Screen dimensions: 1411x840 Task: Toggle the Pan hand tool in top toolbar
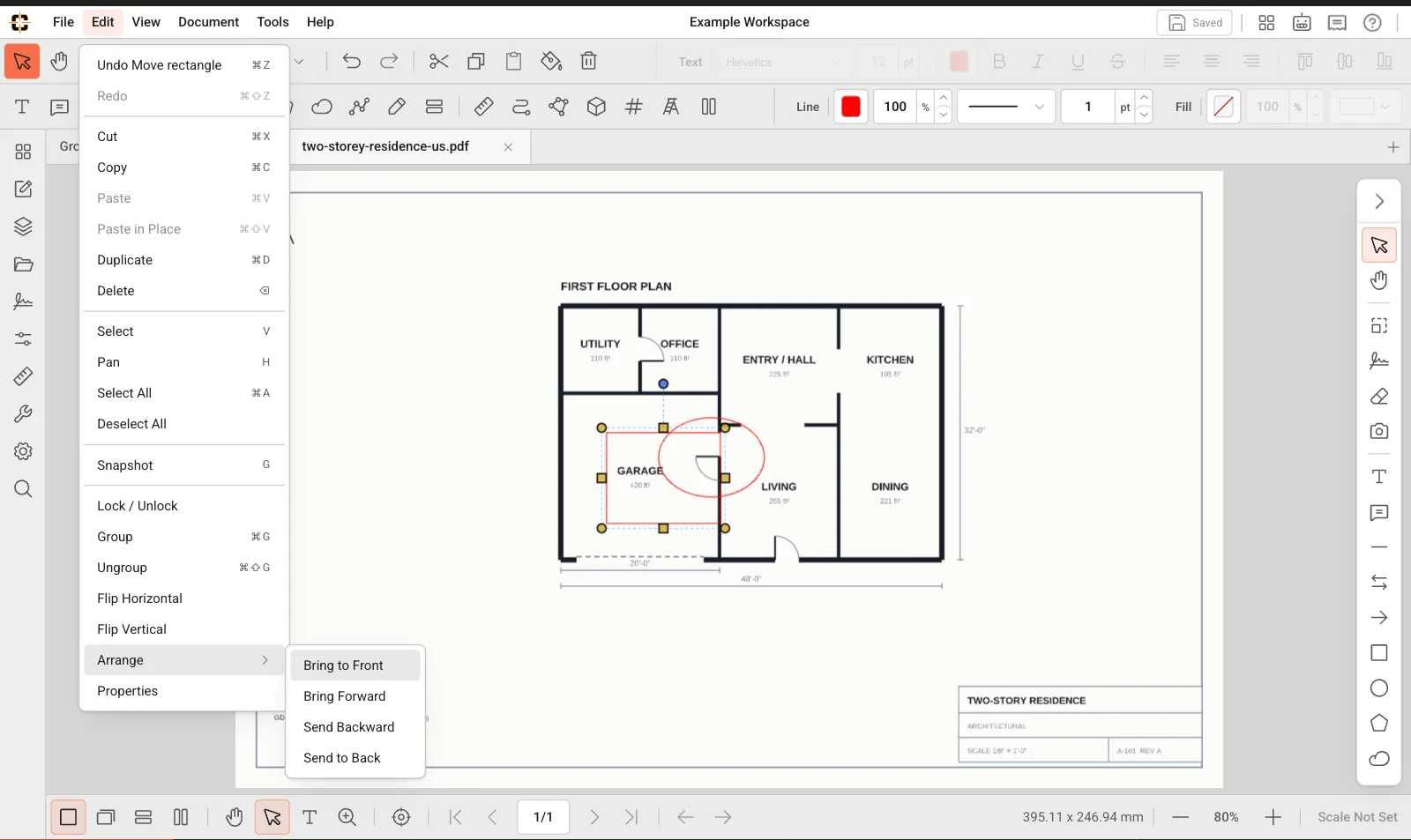[x=59, y=62]
